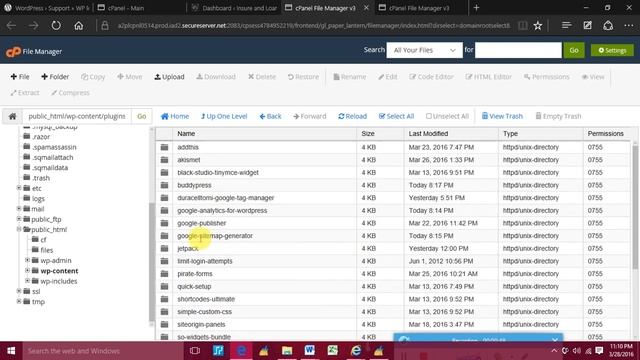Open a new browser tab
Screen dimensions: 640x360
(x=476, y=8)
